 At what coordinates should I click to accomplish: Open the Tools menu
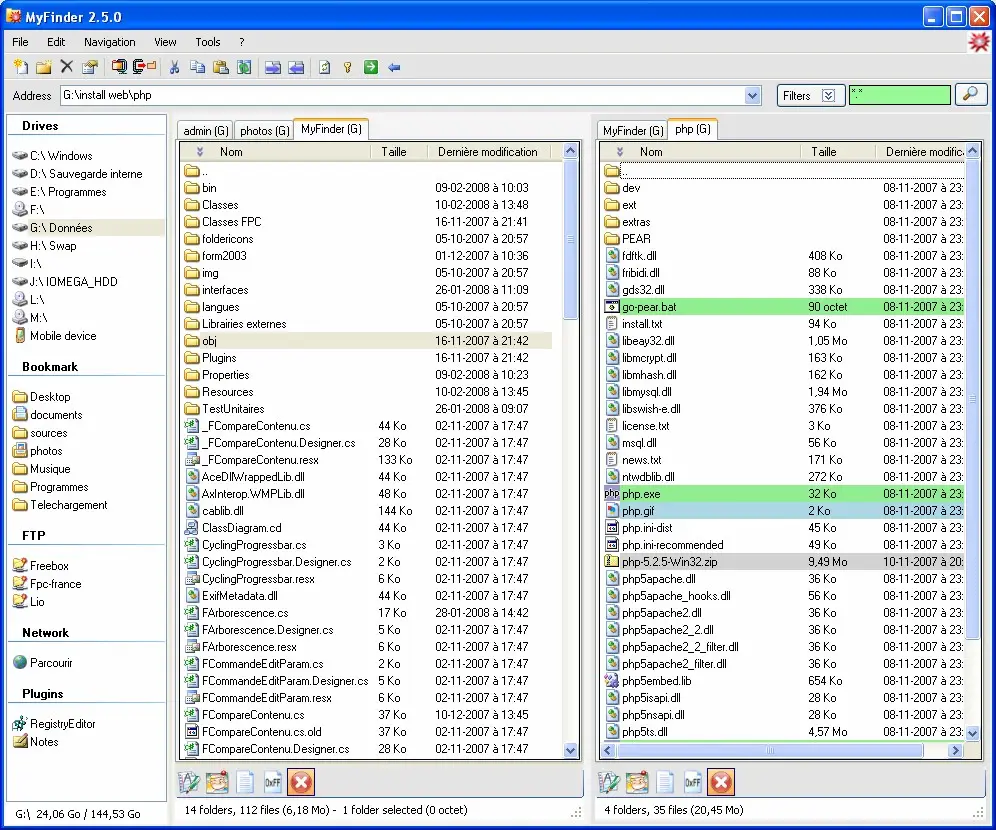(208, 42)
